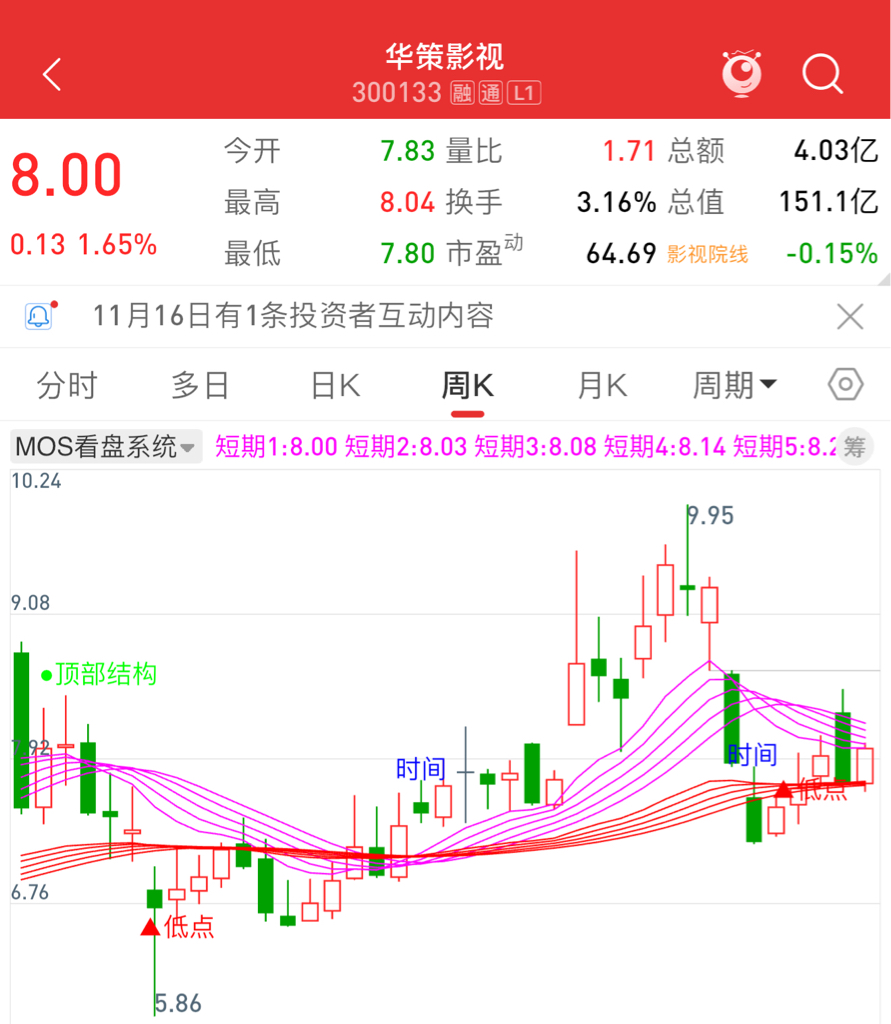Image resolution: width=891 pixels, height=1024 pixels.
Task: Tap the 最高 value 8.04
Action: pyautogui.click(x=408, y=202)
